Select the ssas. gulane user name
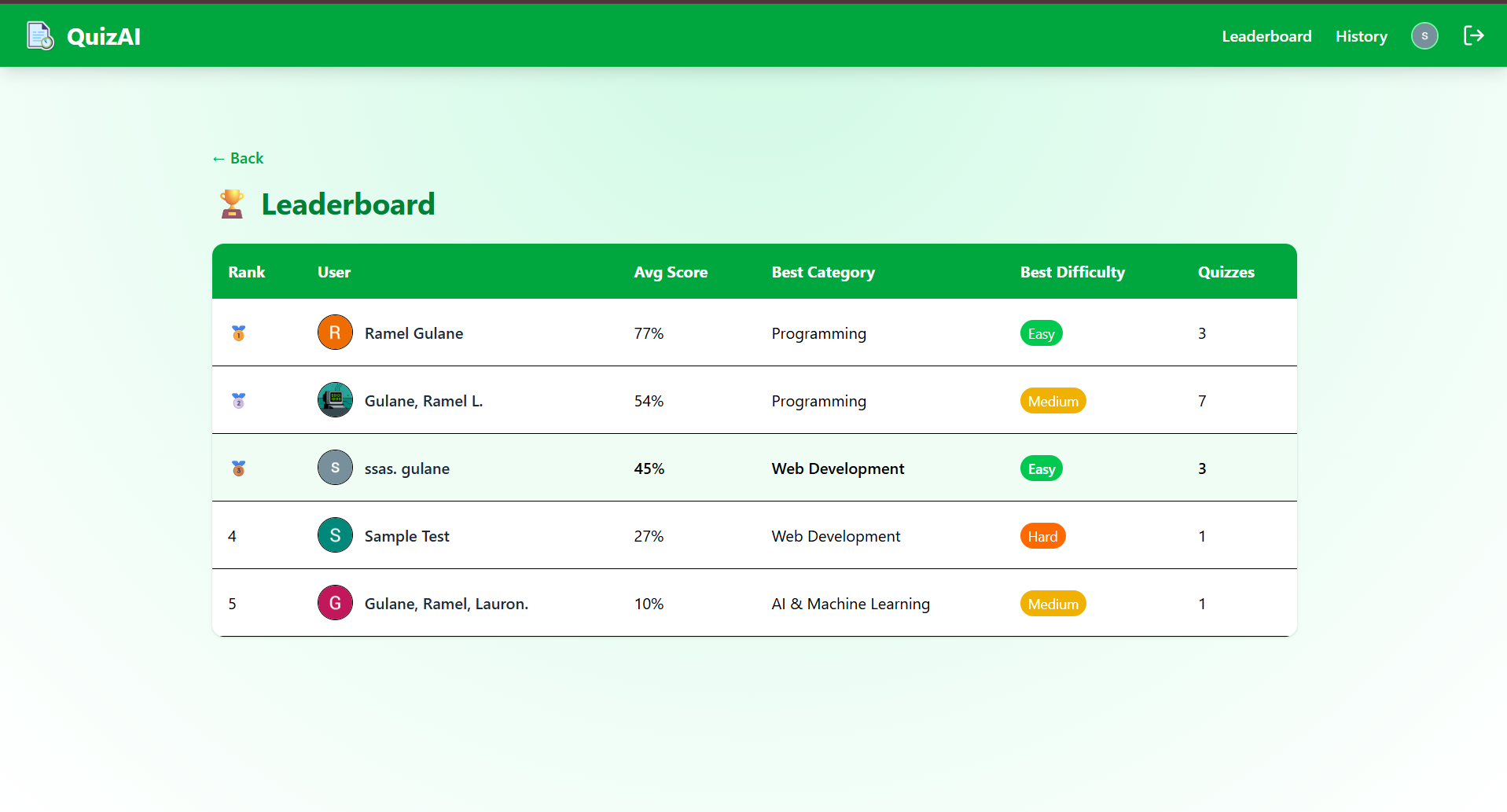The image size is (1507, 812). 406,468
